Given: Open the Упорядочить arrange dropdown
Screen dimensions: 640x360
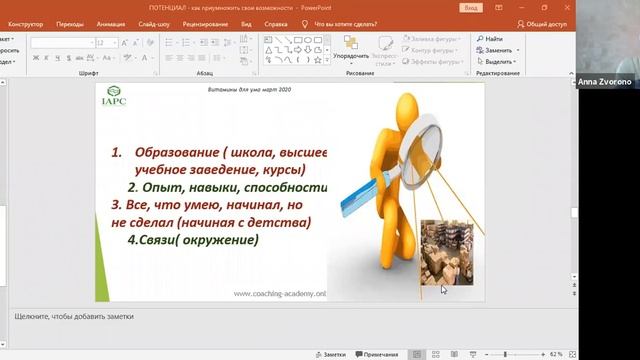Looking at the screenshot, I should pyautogui.click(x=351, y=51).
